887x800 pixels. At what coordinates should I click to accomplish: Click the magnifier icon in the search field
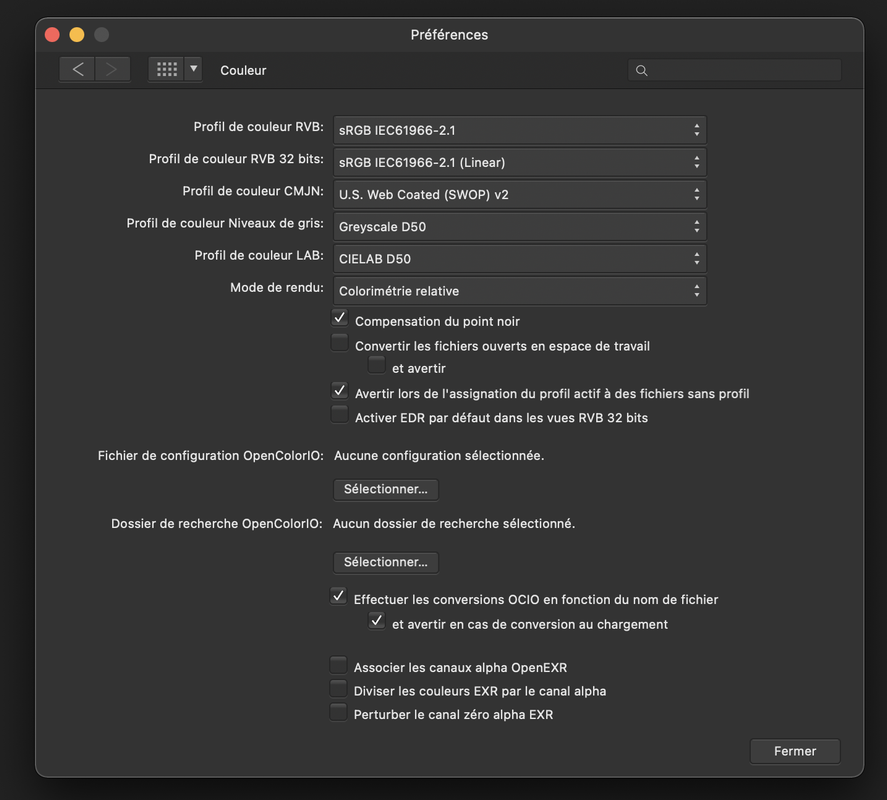tap(641, 70)
